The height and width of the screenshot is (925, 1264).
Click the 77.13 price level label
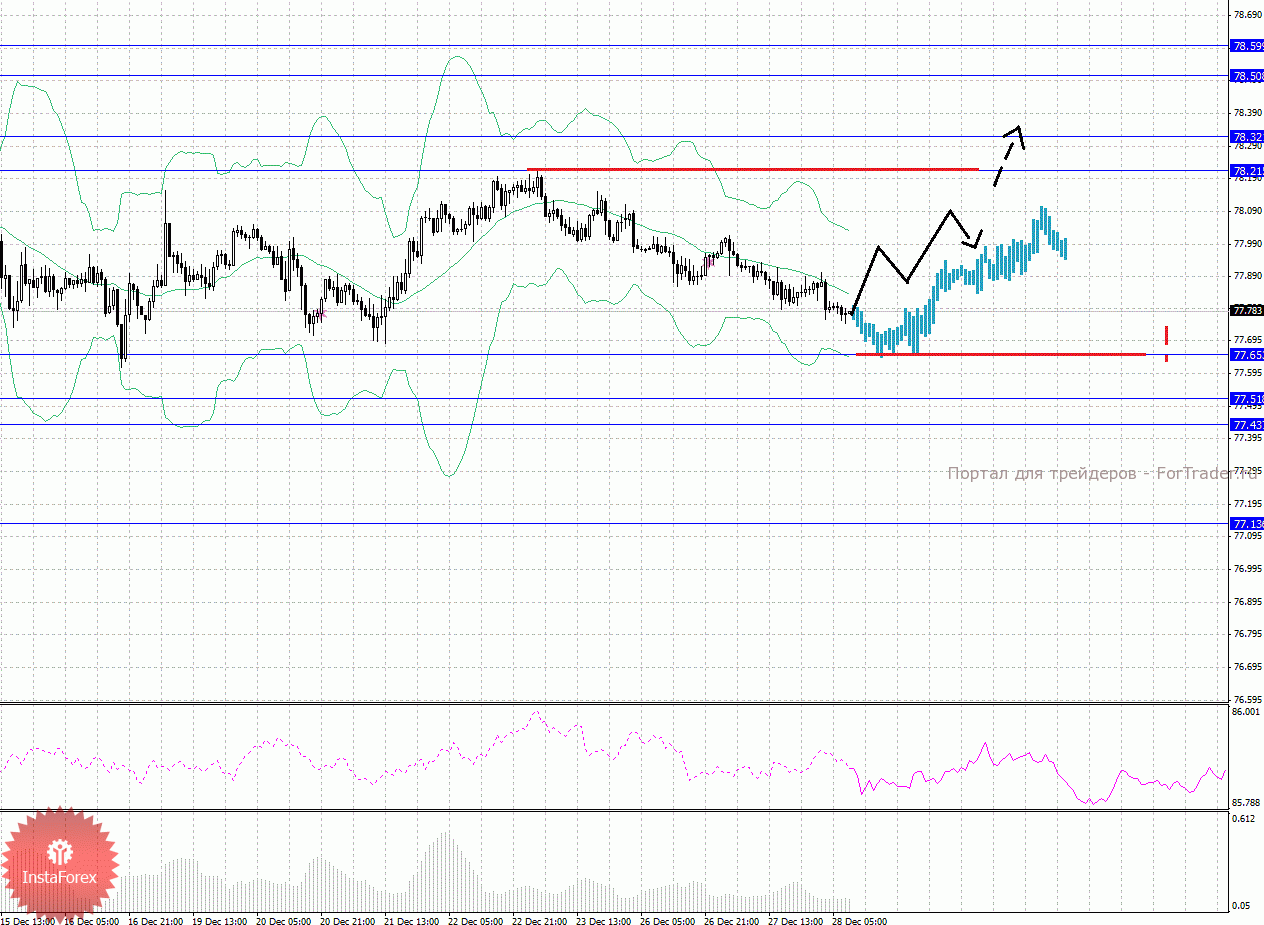click(1246, 524)
